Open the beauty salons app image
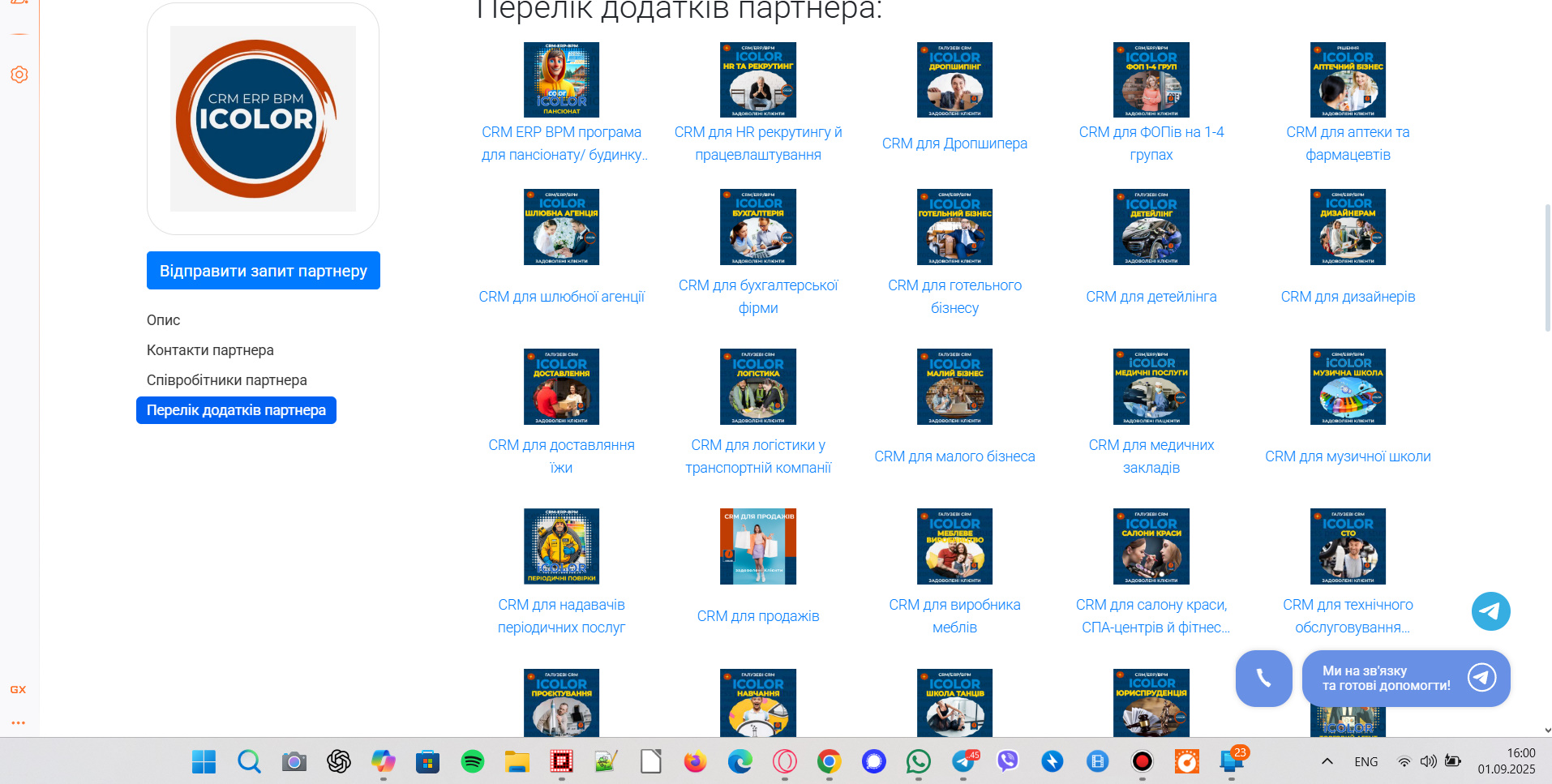Screen dimensions: 1552x784 click(1151, 546)
